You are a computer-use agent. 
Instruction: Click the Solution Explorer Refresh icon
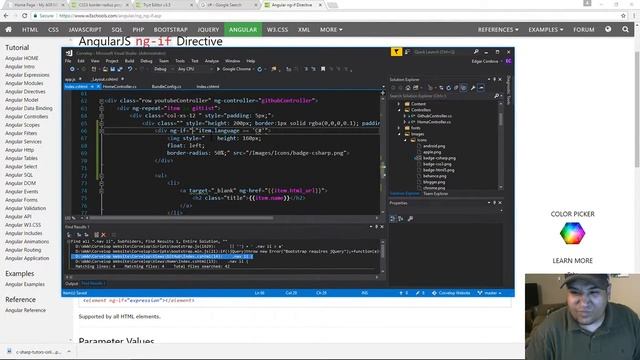(x=449, y=88)
